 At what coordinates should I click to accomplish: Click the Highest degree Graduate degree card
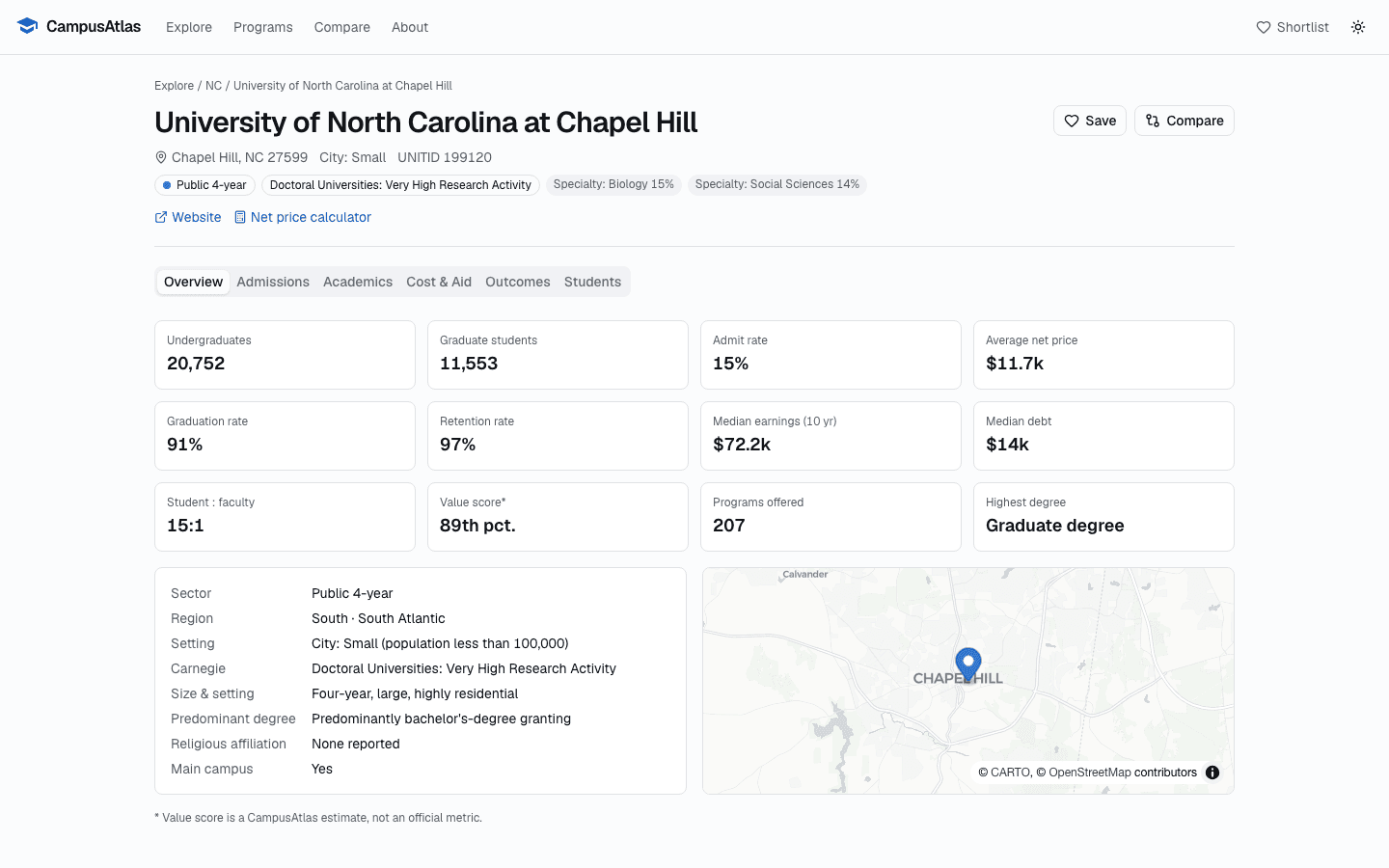coord(1103,517)
